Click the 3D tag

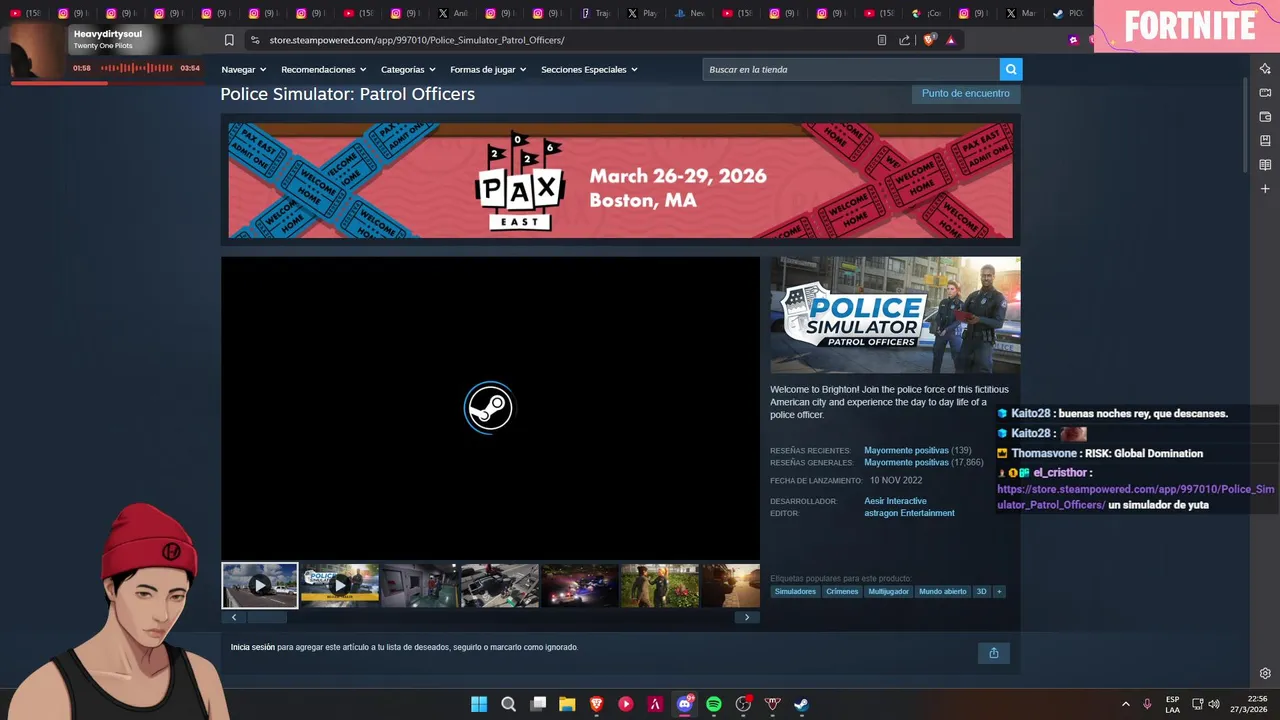click(x=981, y=592)
